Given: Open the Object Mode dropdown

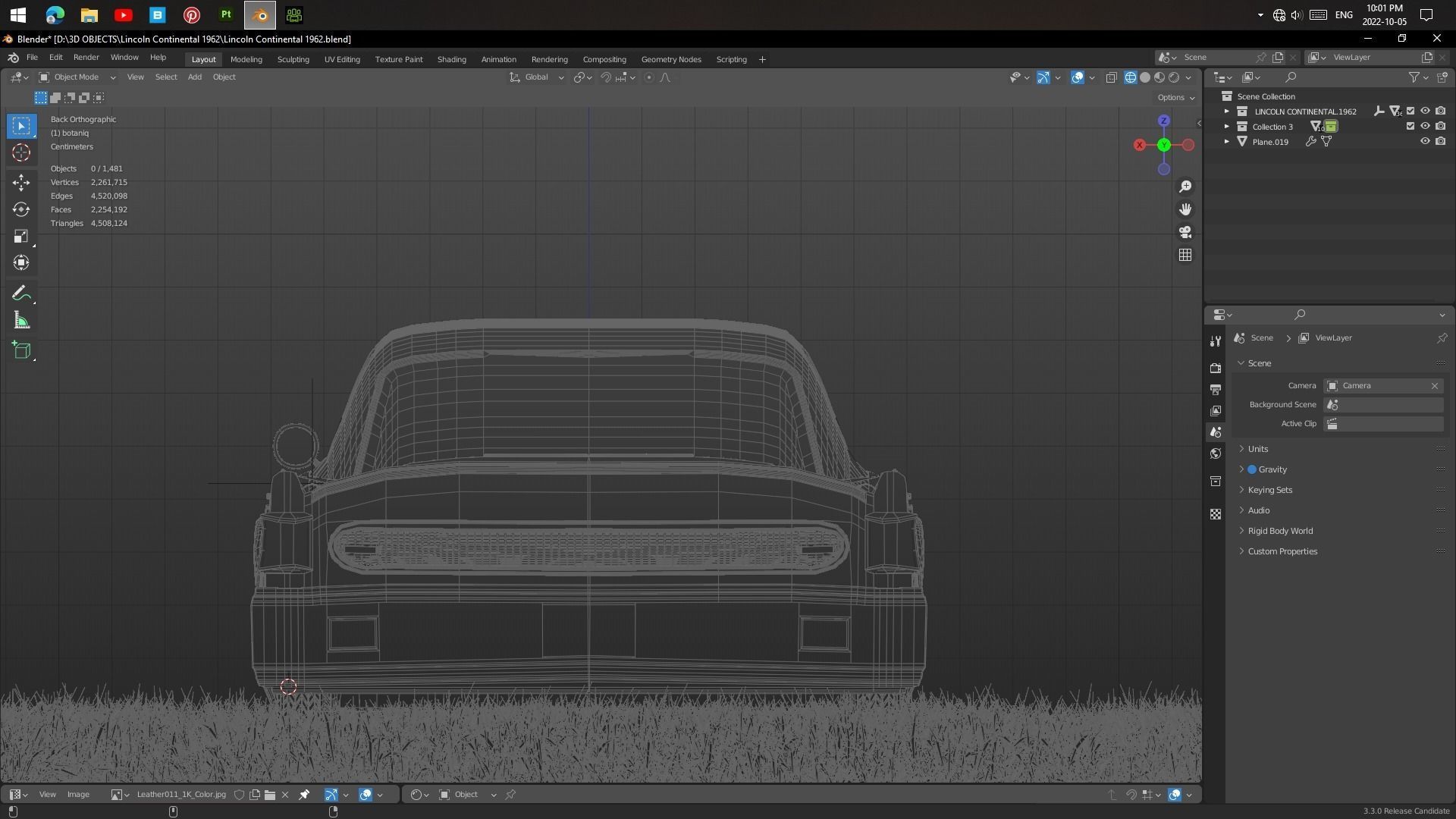Looking at the screenshot, I should (77, 77).
